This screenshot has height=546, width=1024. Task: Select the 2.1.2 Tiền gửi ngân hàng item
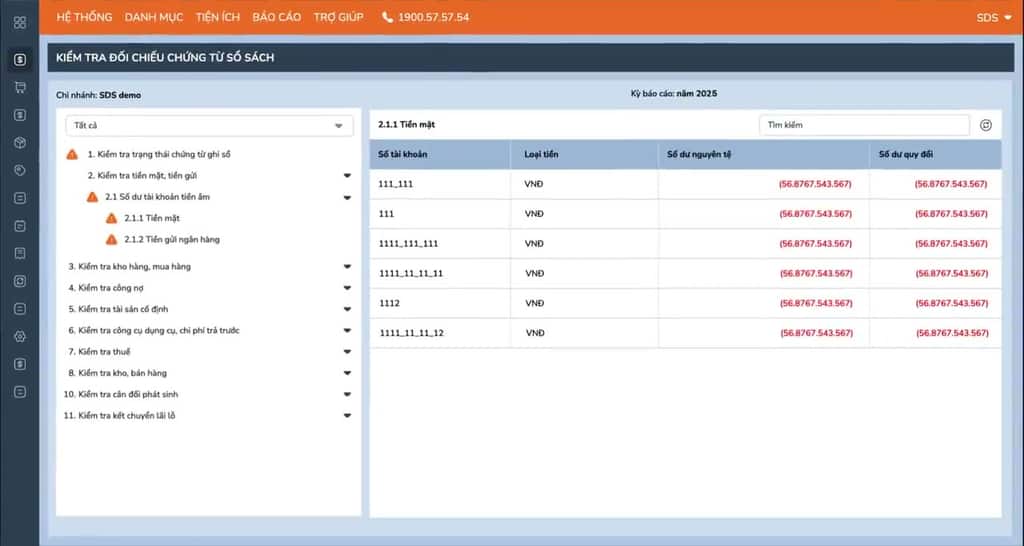(172, 240)
